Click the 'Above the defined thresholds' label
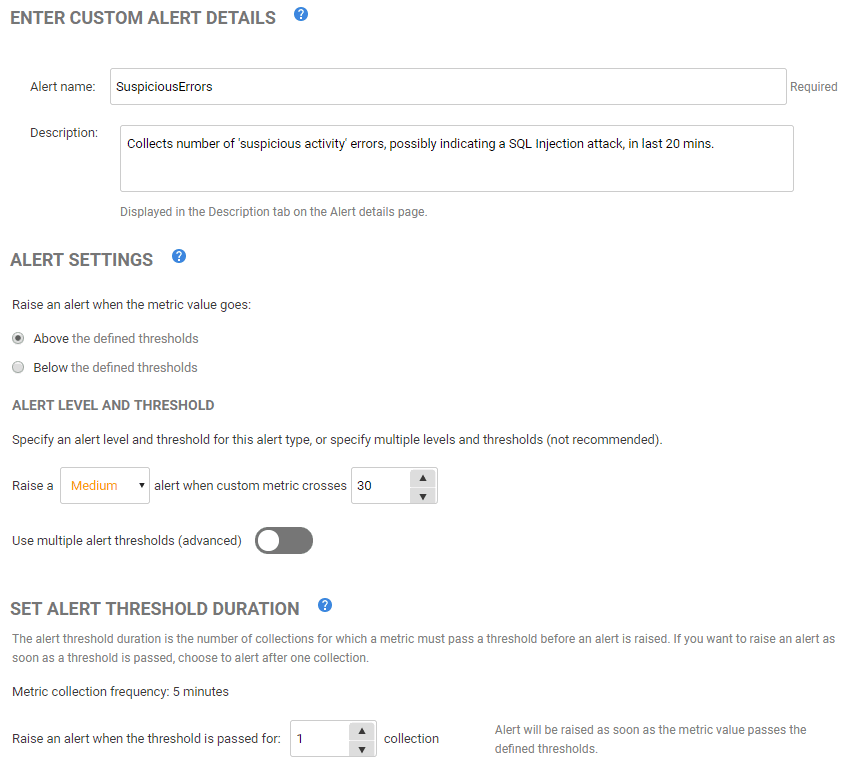 pos(116,339)
